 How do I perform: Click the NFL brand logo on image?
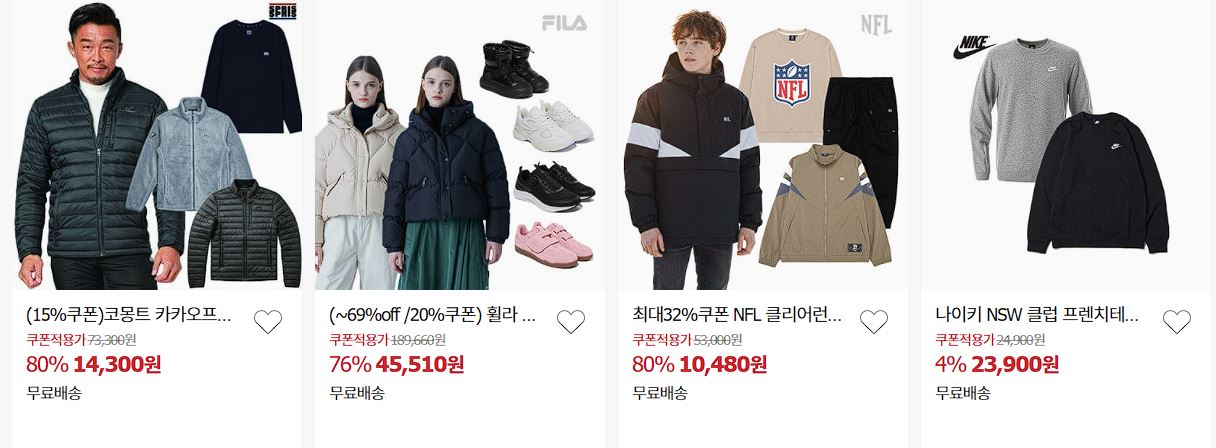(x=875, y=24)
